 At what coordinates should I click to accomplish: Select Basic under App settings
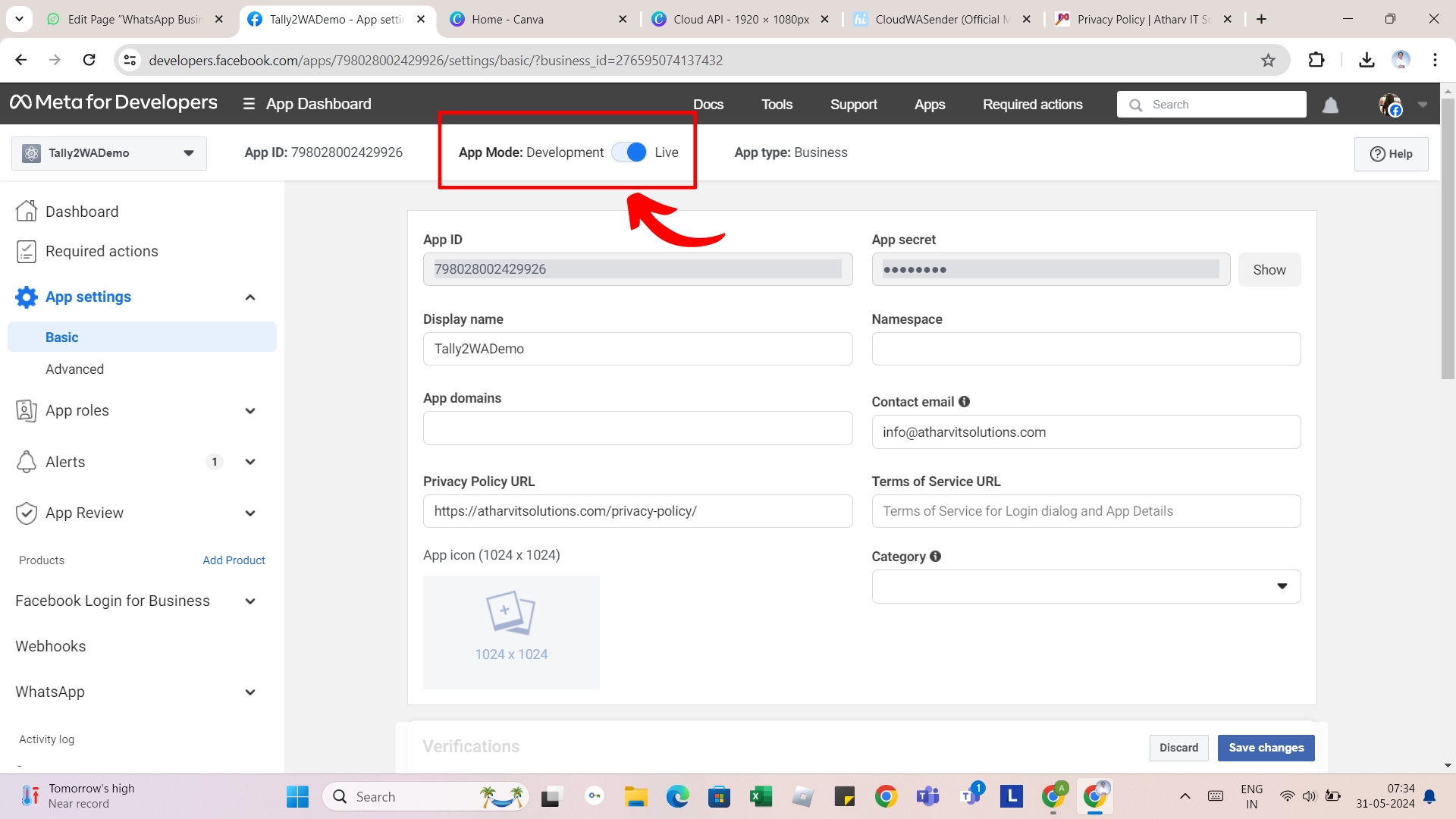pyautogui.click(x=142, y=337)
